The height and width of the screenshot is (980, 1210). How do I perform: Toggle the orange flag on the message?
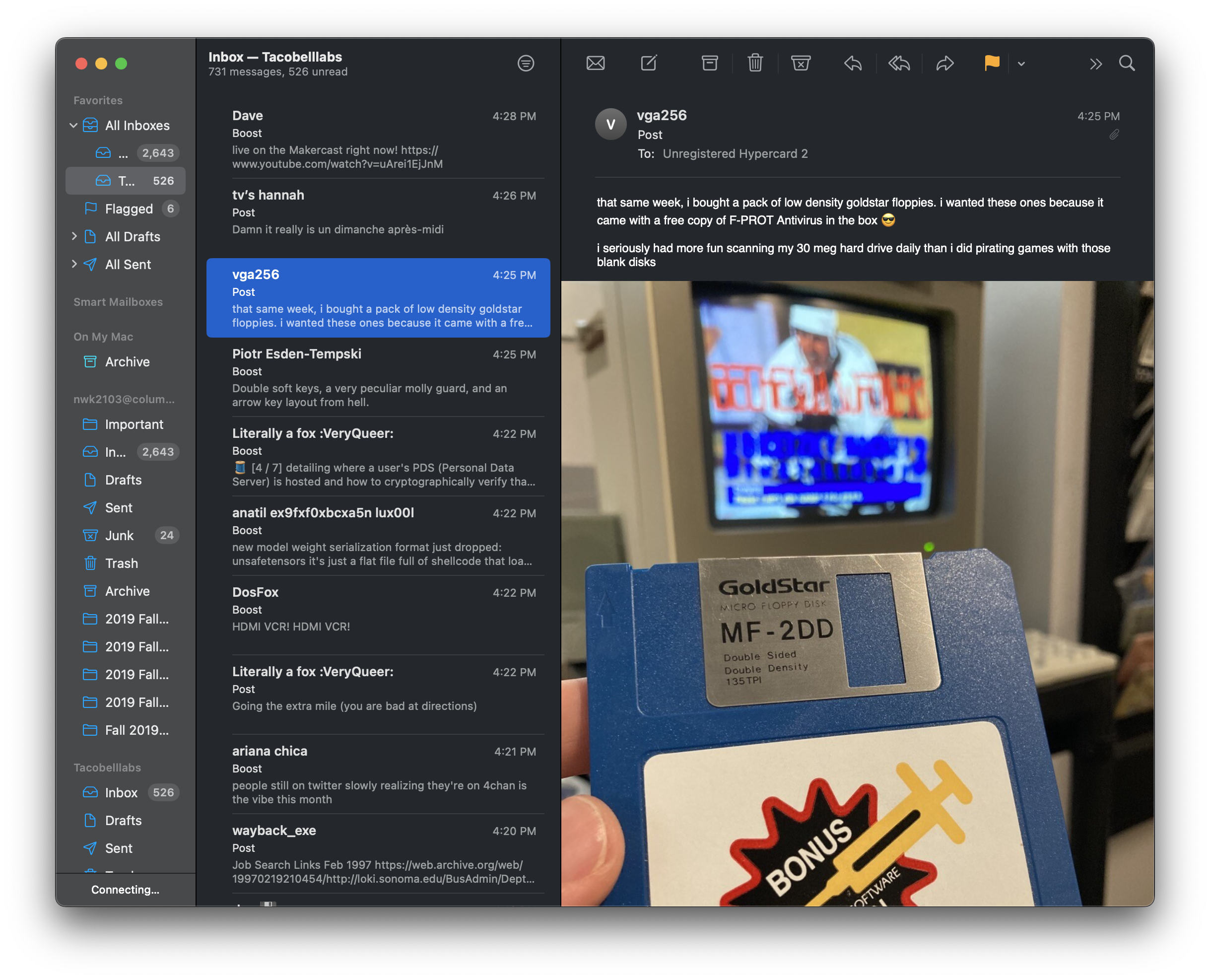(992, 63)
